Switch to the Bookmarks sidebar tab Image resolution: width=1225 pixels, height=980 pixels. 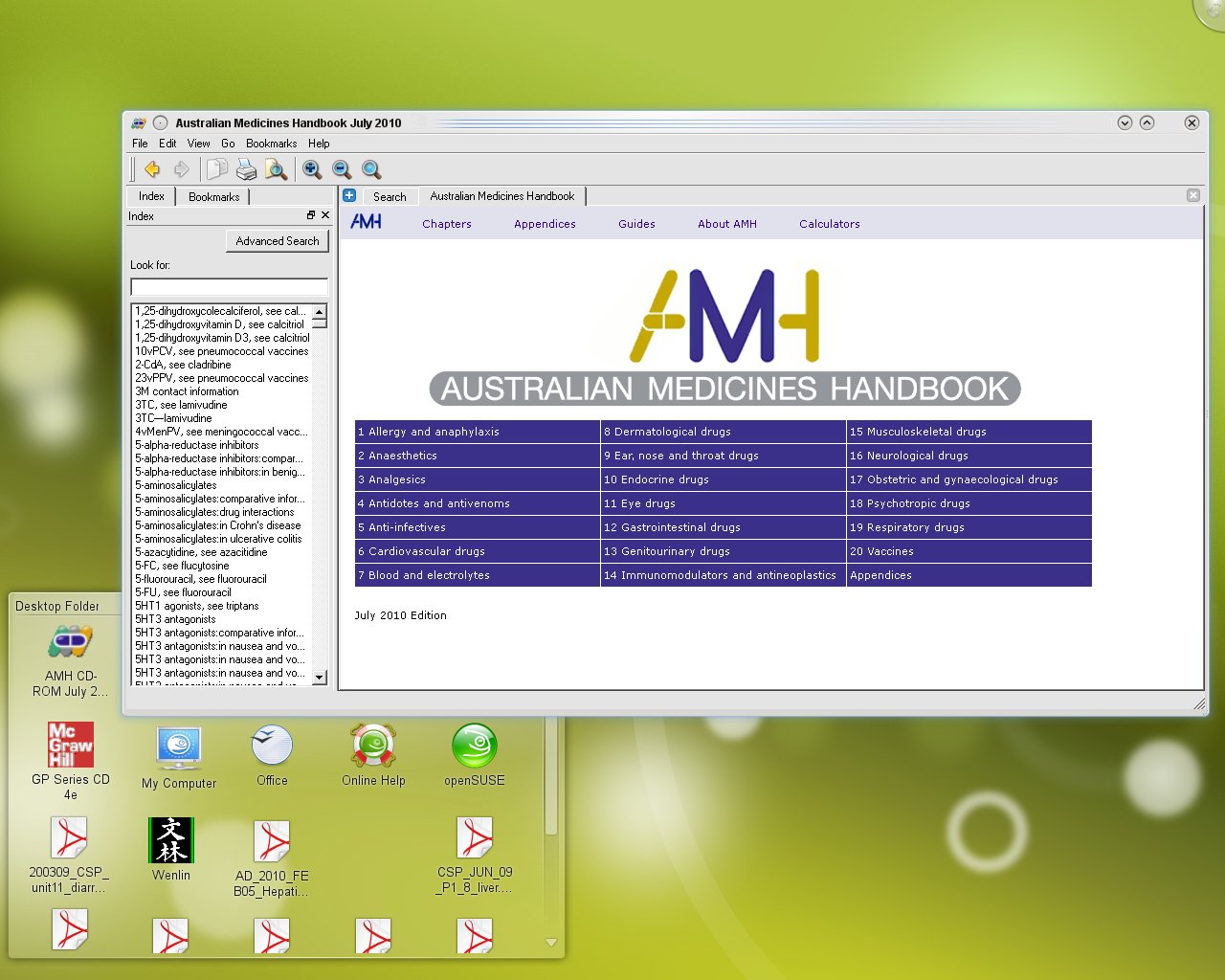pos(212,196)
